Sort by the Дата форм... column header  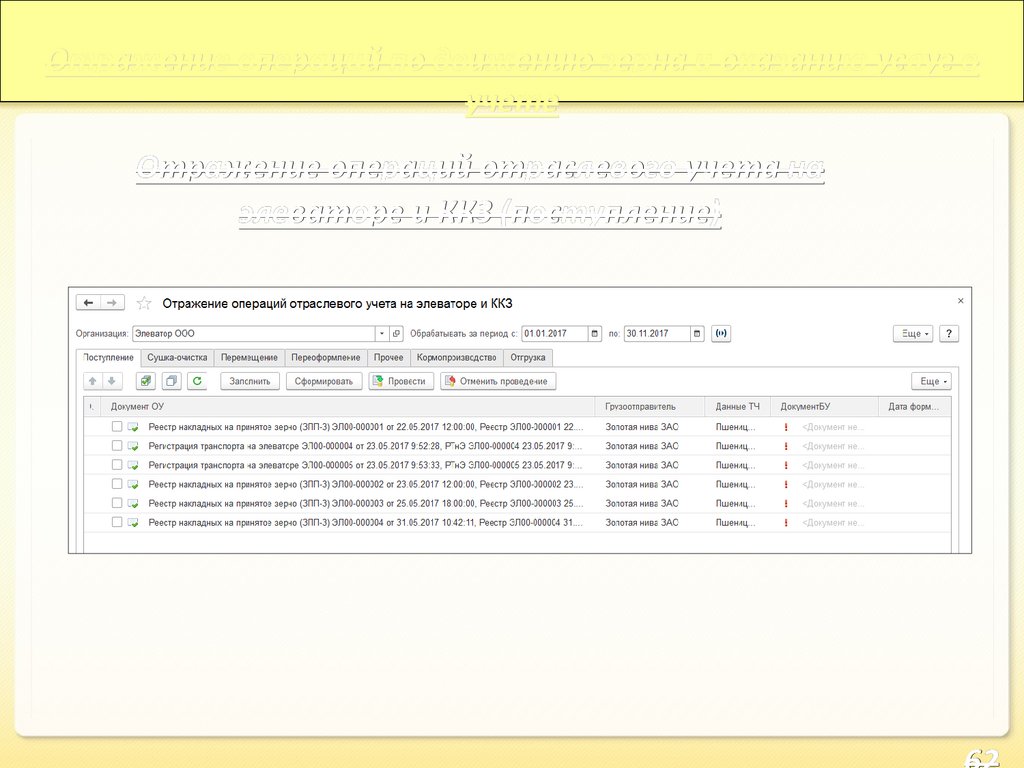click(x=914, y=407)
